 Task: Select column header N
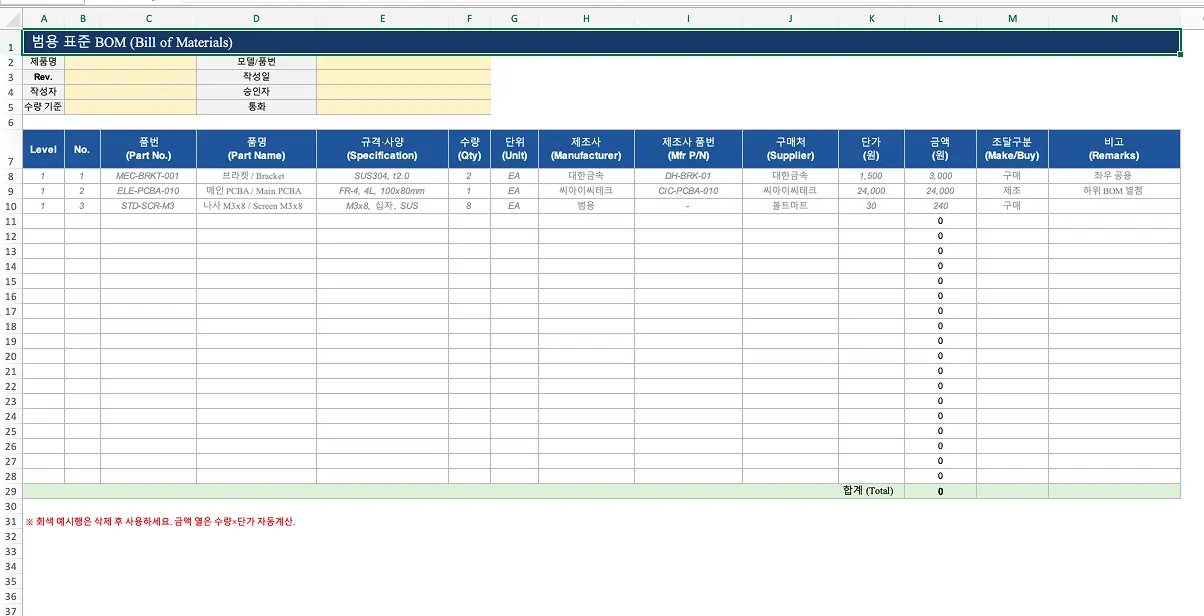1114,18
